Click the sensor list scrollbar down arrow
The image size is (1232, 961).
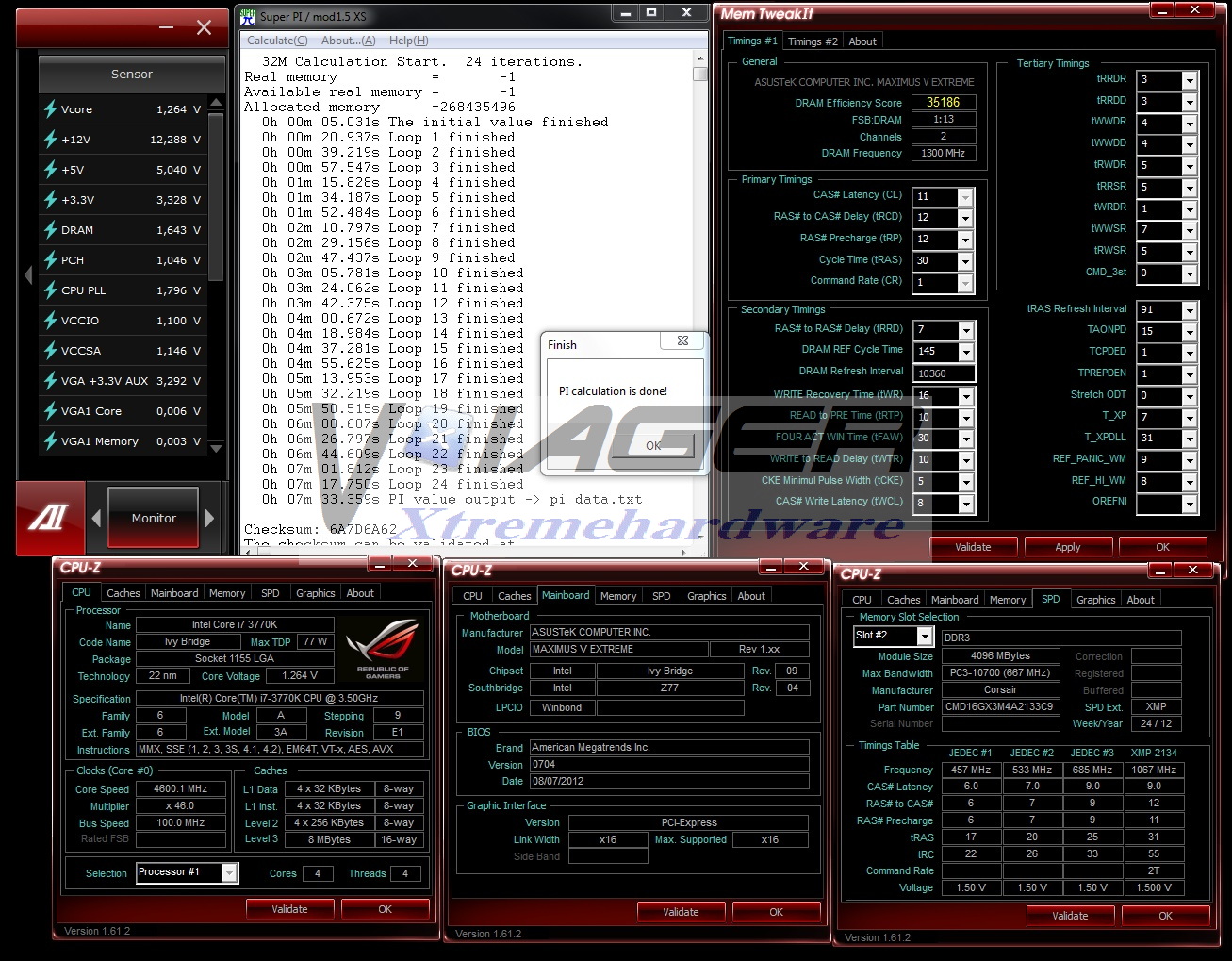pos(216,448)
